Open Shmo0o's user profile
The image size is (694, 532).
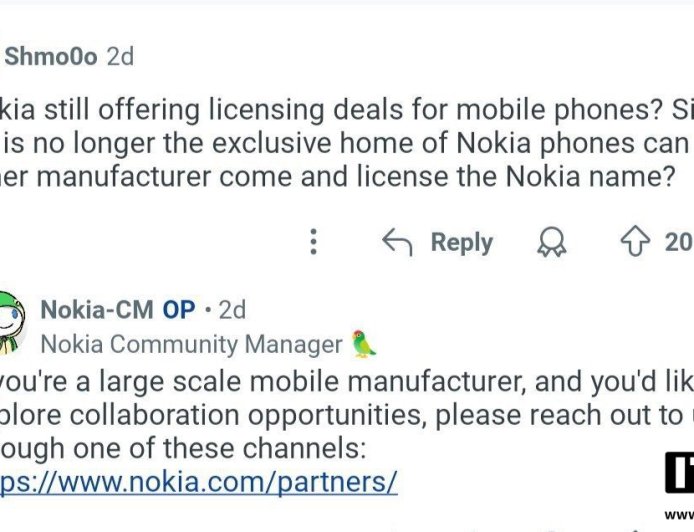(51, 57)
